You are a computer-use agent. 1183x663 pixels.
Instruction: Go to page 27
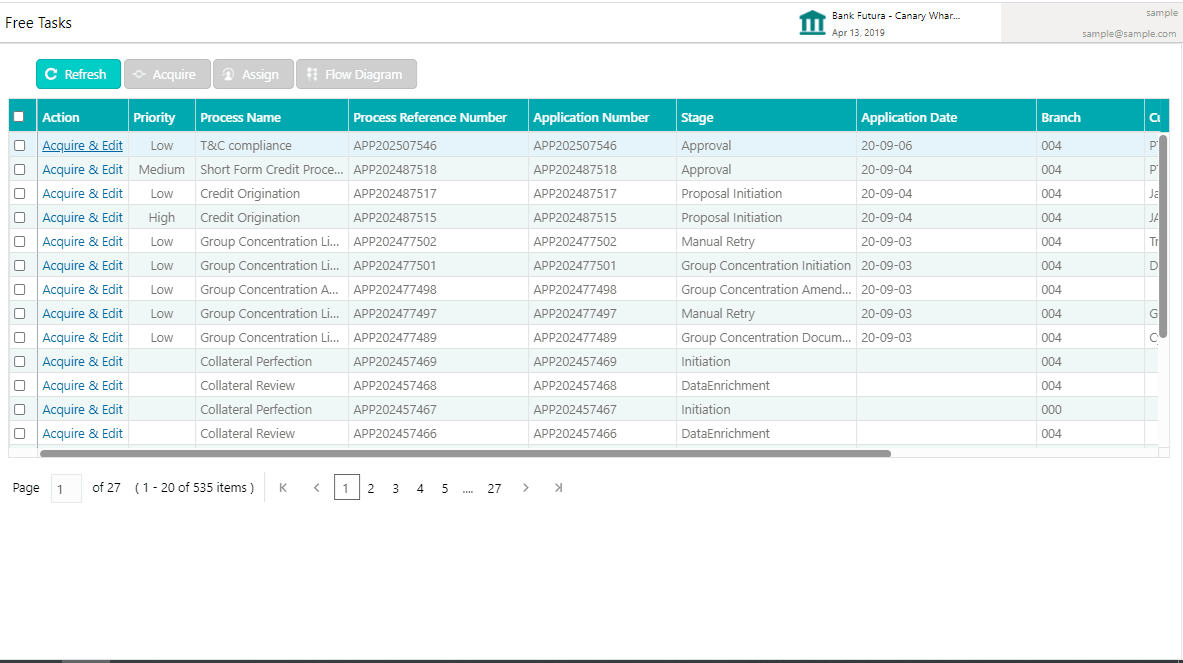tap(494, 489)
